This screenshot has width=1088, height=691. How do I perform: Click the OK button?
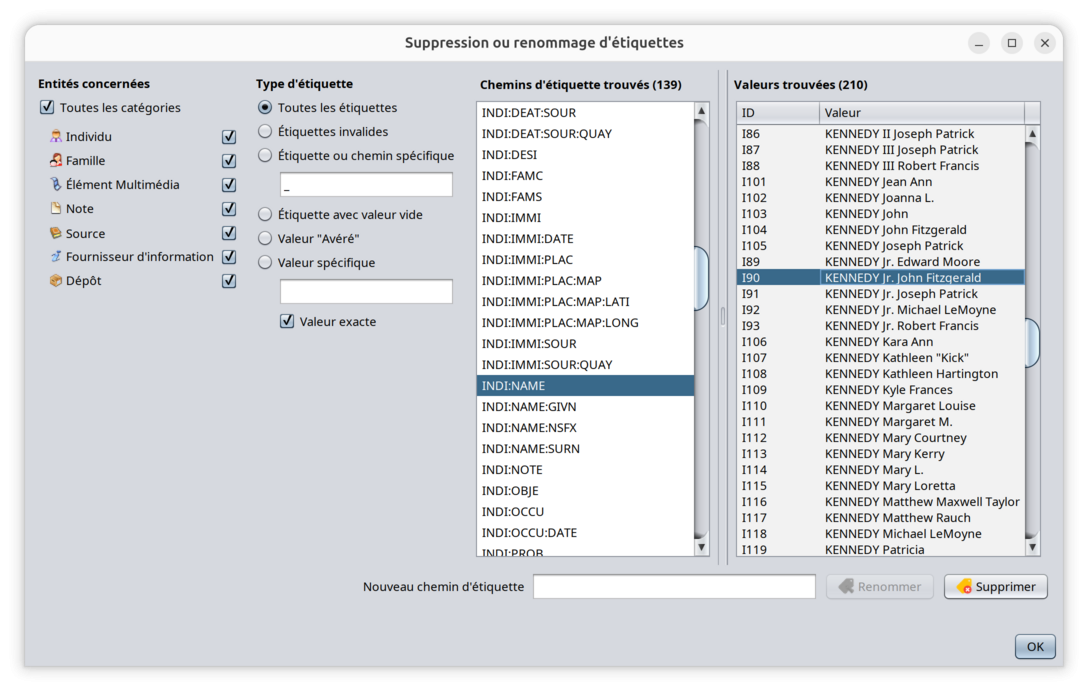coord(1035,647)
